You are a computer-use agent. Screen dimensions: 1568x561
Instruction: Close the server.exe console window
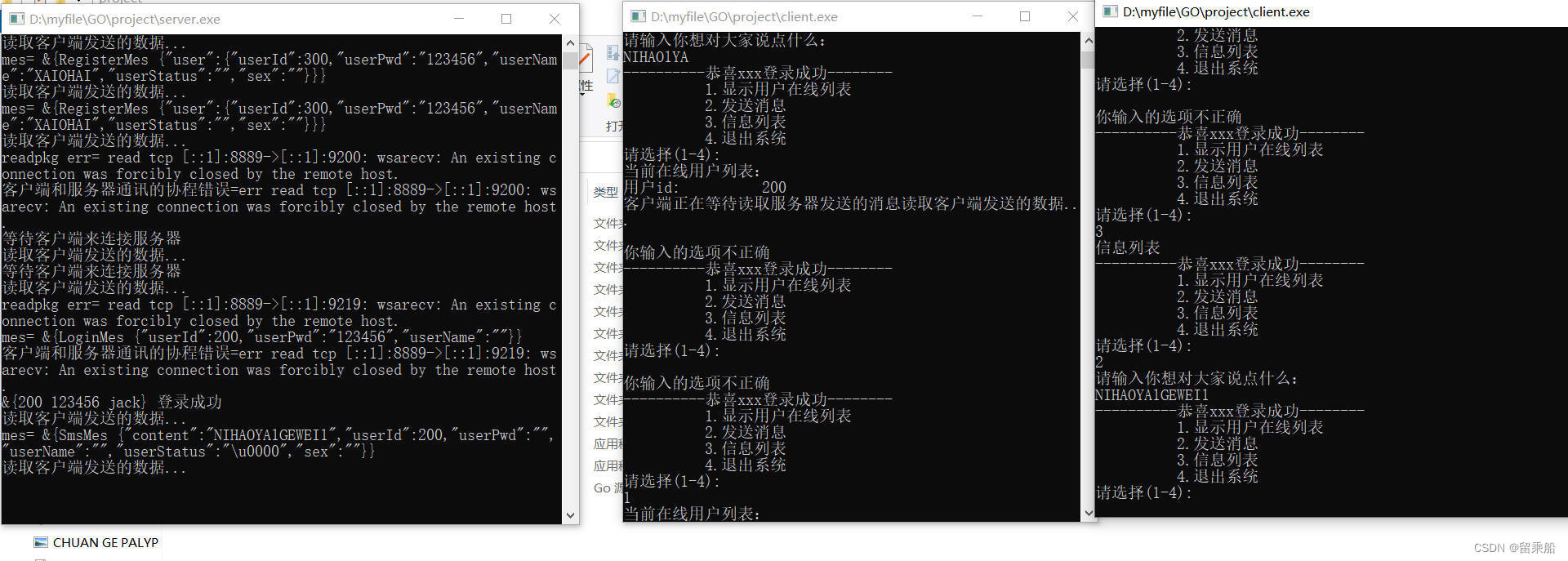(555, 19)
